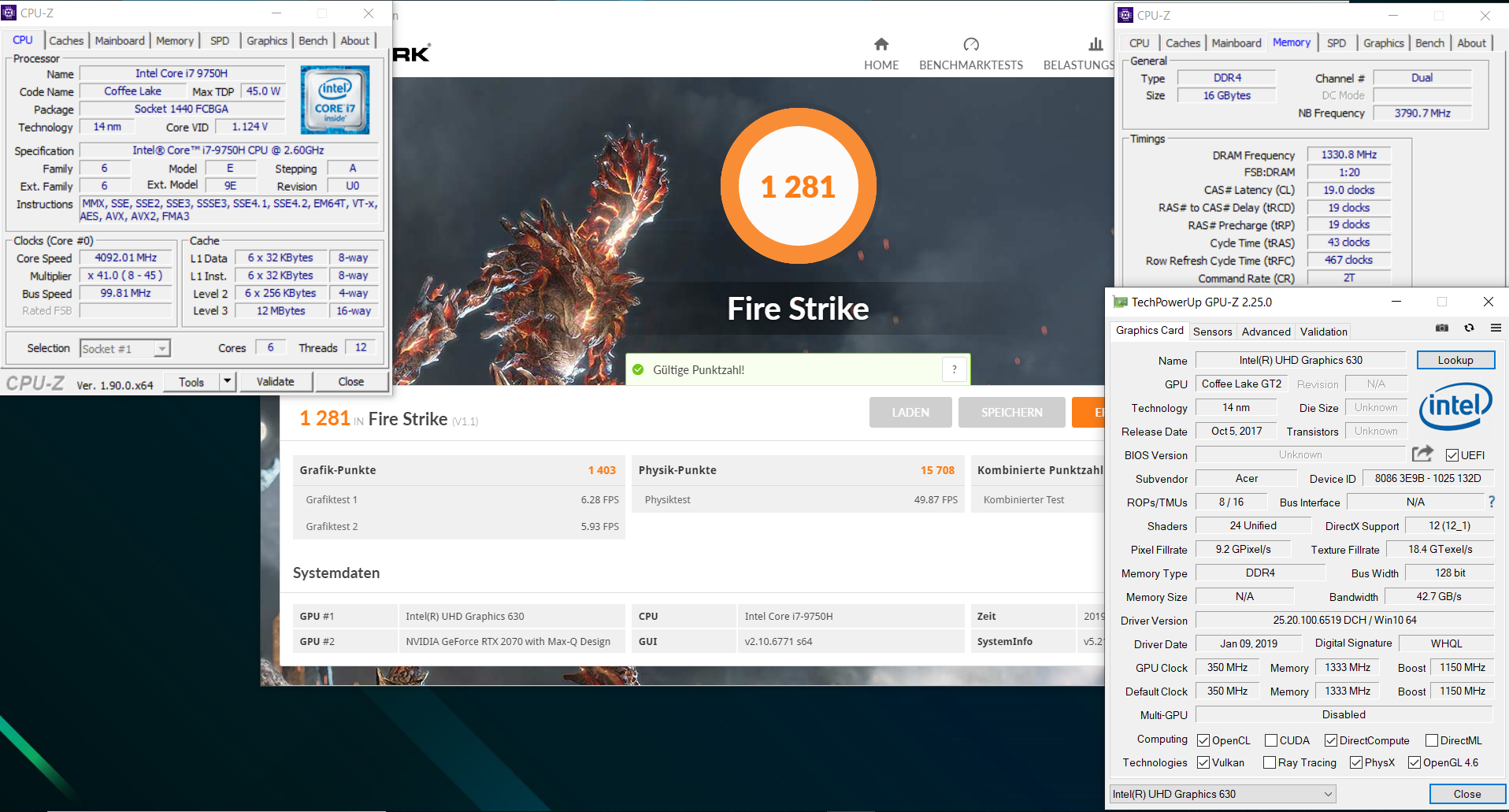The image size is (1509, 812).
Task: Enable the DirectML checkbox
Action: (1432, 740)
